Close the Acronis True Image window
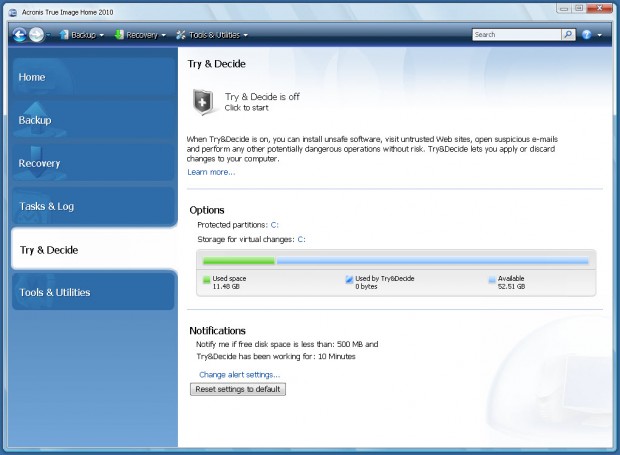The height and width of the screenshot is (455, 620). click(599, 8)
